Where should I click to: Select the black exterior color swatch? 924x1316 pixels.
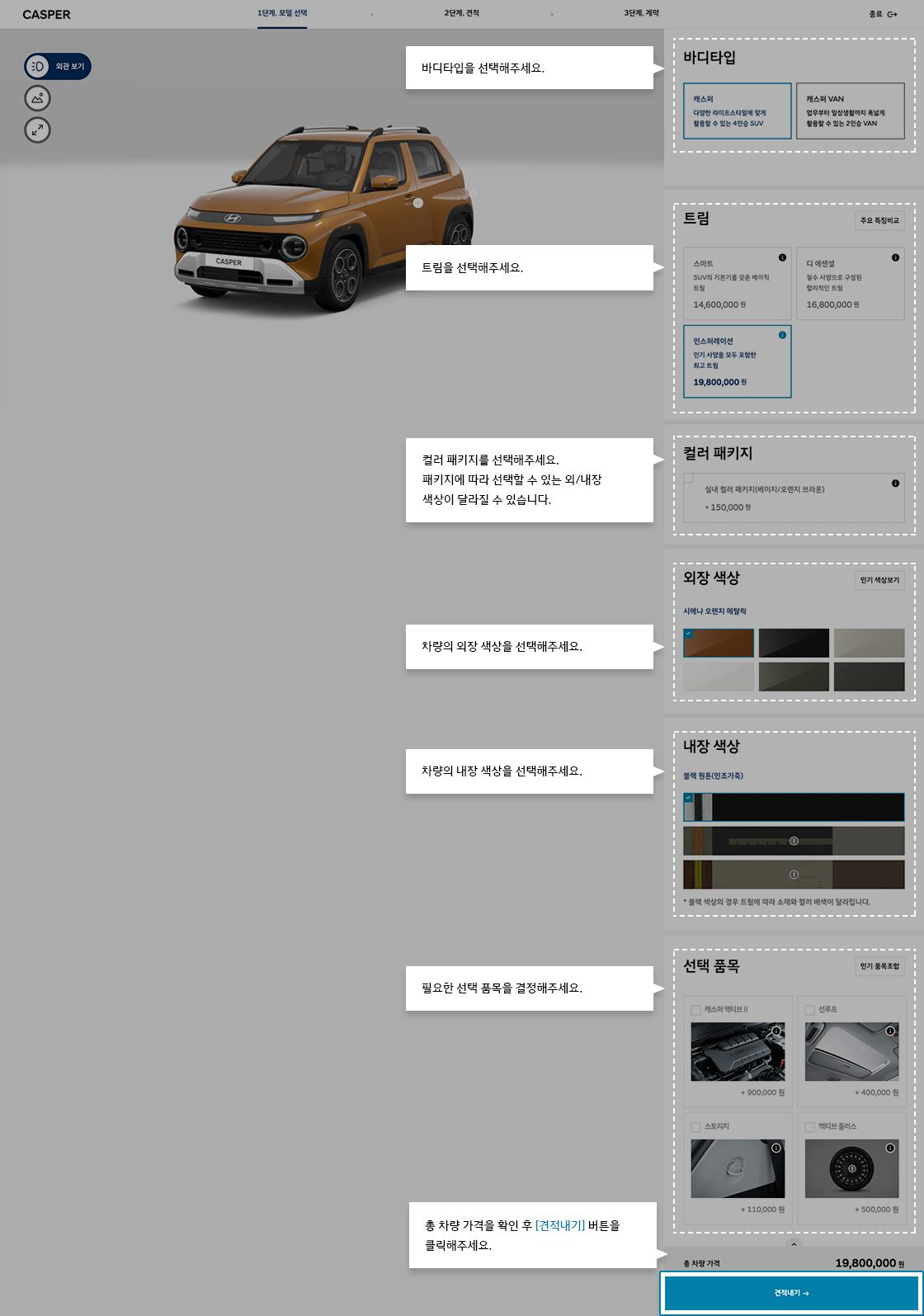pos(794,643)
